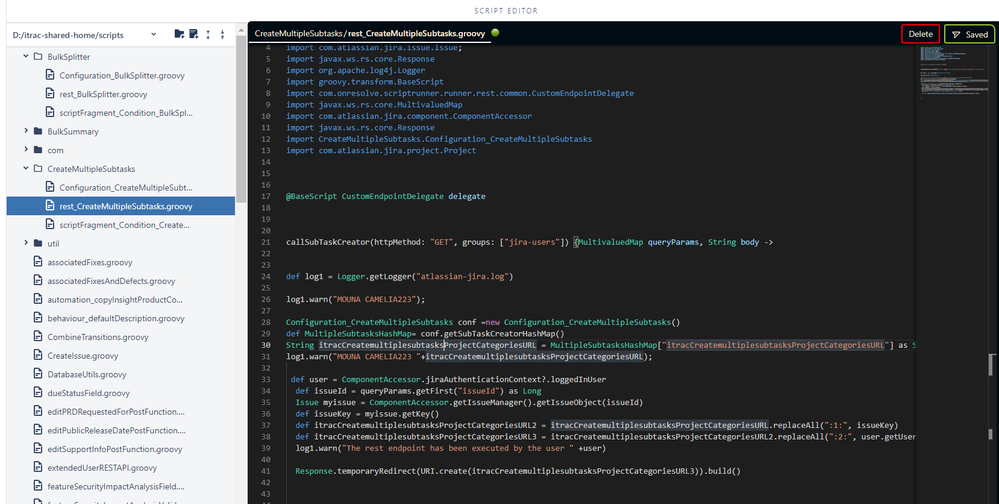The image size is (999, 504).
Task: Click file icon of extendedUserRESTAPI.groovy
Action: (38, 468)
